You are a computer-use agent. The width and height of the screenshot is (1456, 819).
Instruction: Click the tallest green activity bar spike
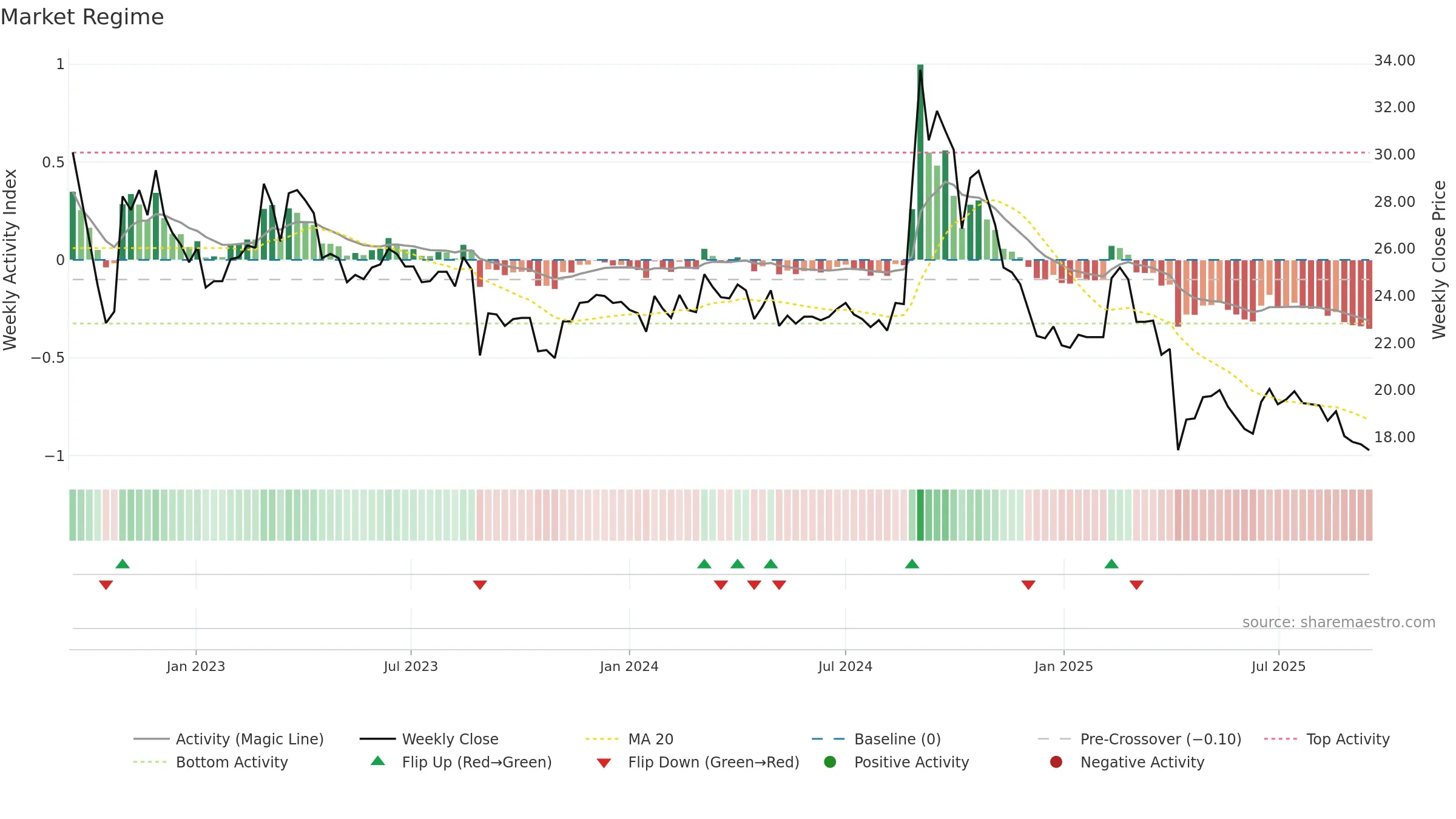pos(920,162)
